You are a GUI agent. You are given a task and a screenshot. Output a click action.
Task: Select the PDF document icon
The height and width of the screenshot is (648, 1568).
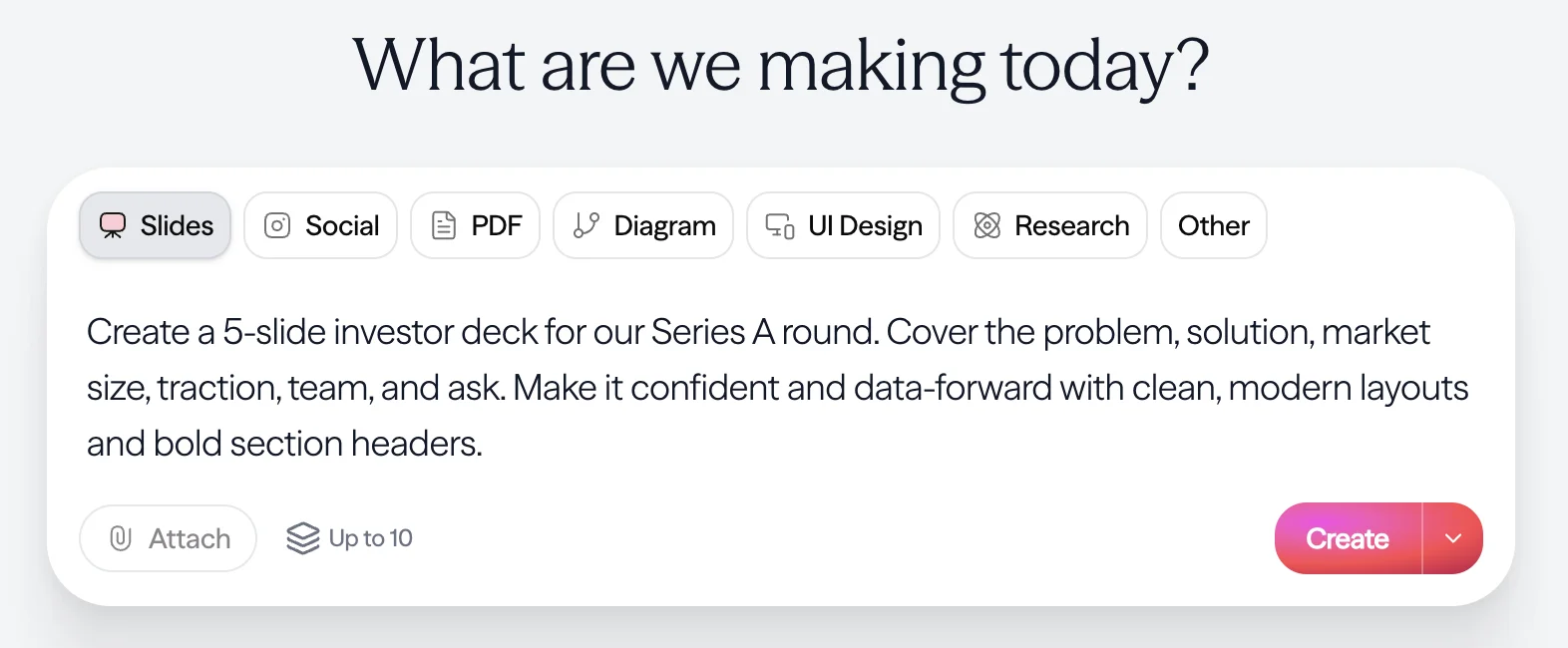tap(442, 225)
